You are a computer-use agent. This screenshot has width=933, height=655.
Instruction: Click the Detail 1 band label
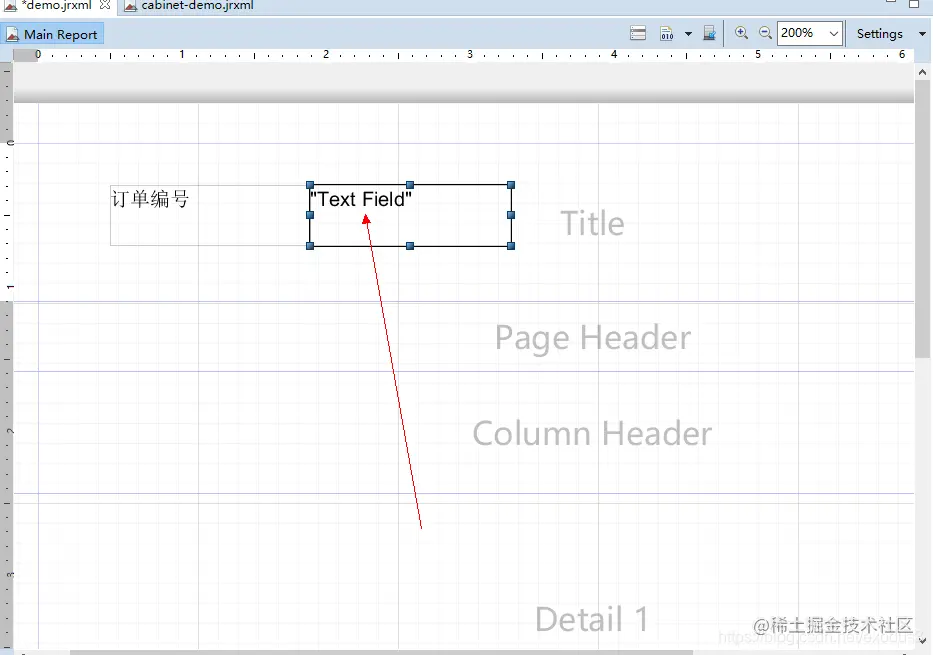pos(591,619)
